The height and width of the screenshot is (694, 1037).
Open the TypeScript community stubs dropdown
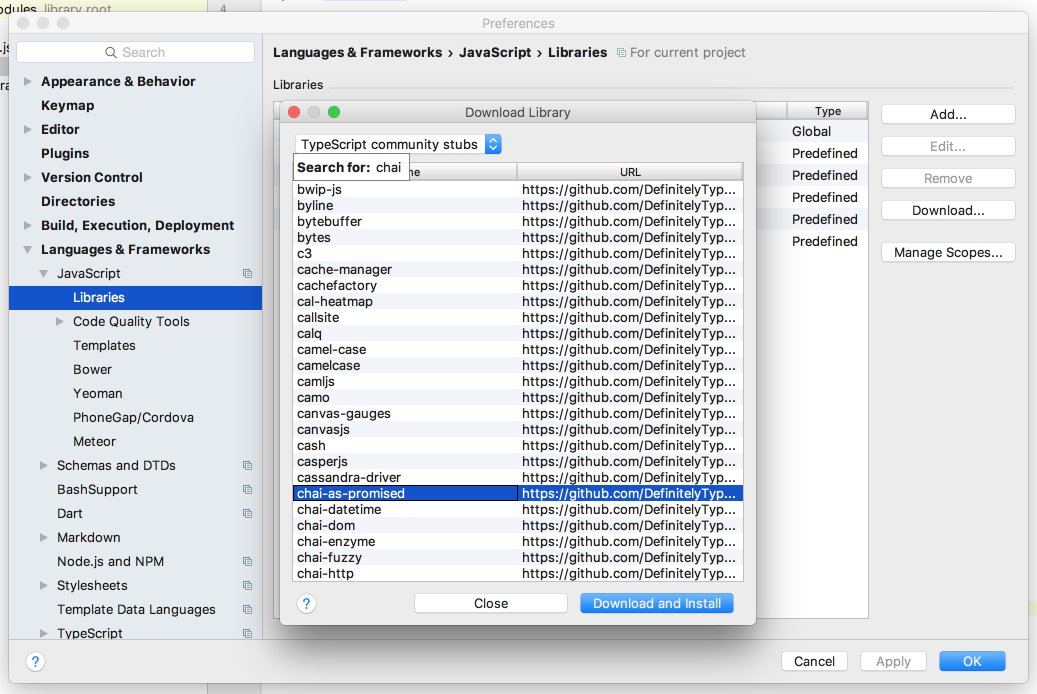tap(398, 144)
